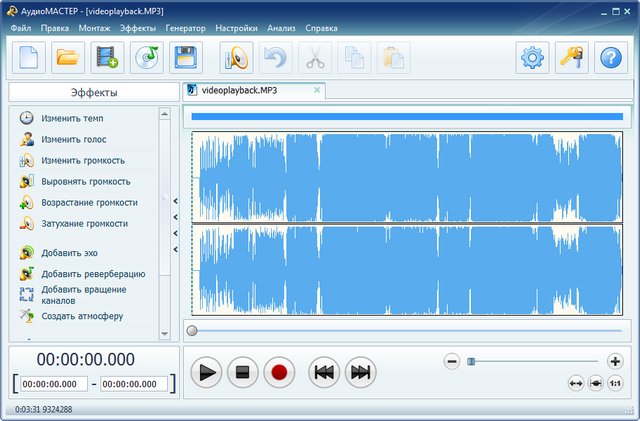
Task: Click the zoom level slider handle
Action: pos(471,361)
